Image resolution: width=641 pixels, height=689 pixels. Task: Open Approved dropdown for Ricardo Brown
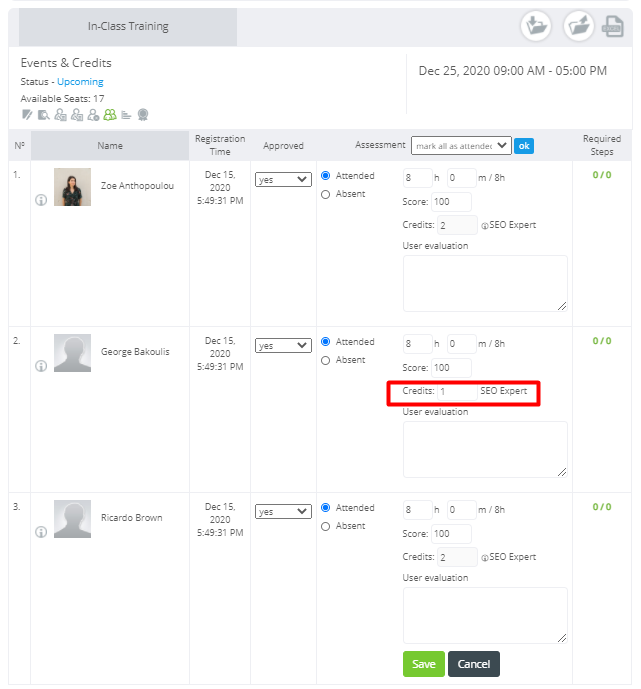pyautogui.click(x=283, y=512)
